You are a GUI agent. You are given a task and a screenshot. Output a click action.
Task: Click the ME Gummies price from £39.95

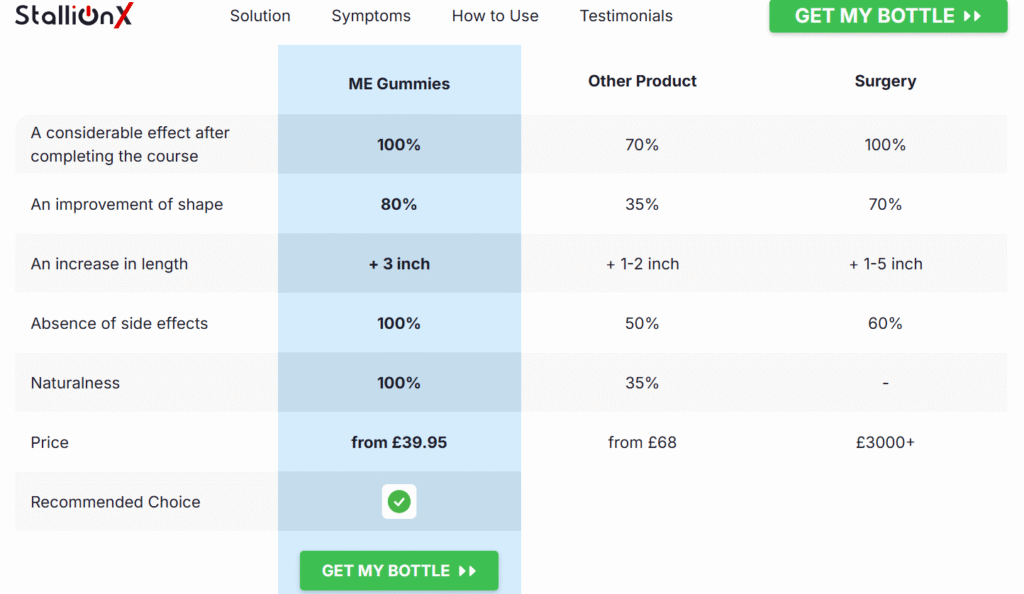(x=399, y=442)
